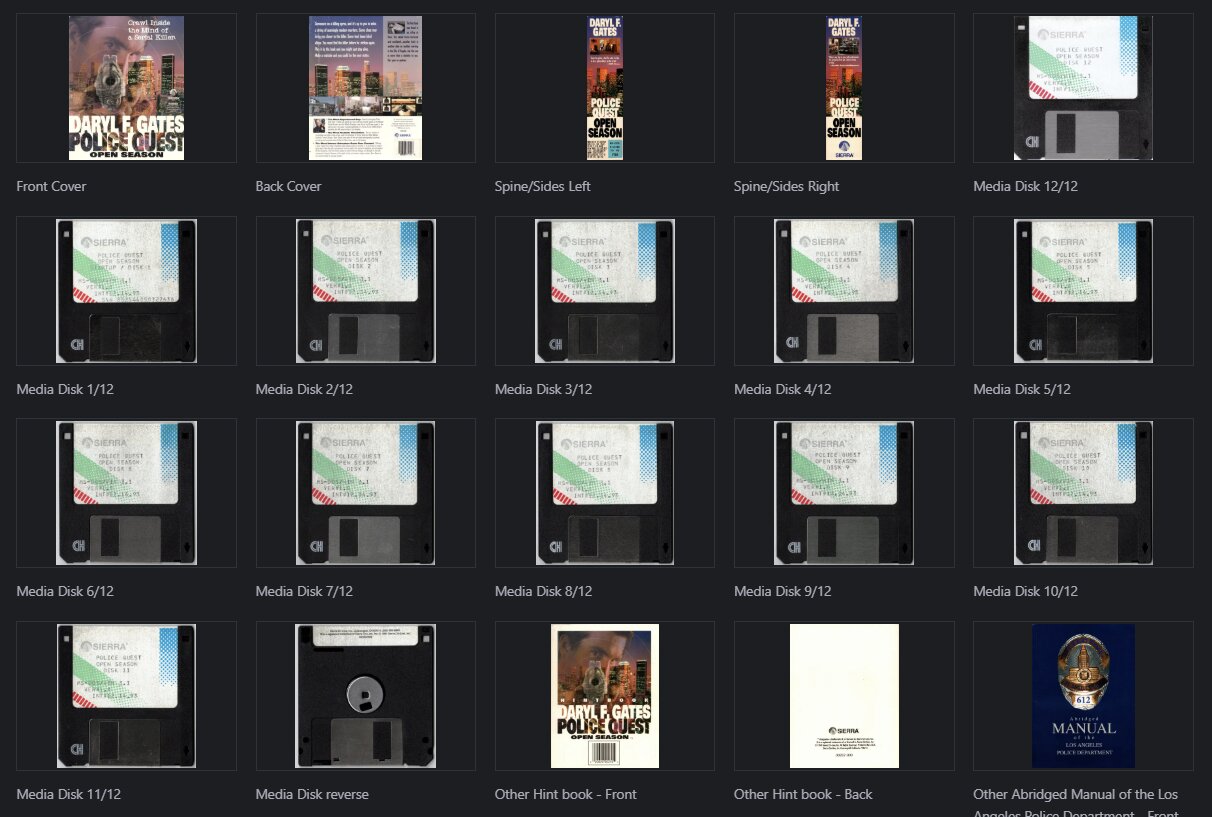
Task: Open Media Disk 4/12 floppy picture
Action: 844,291
